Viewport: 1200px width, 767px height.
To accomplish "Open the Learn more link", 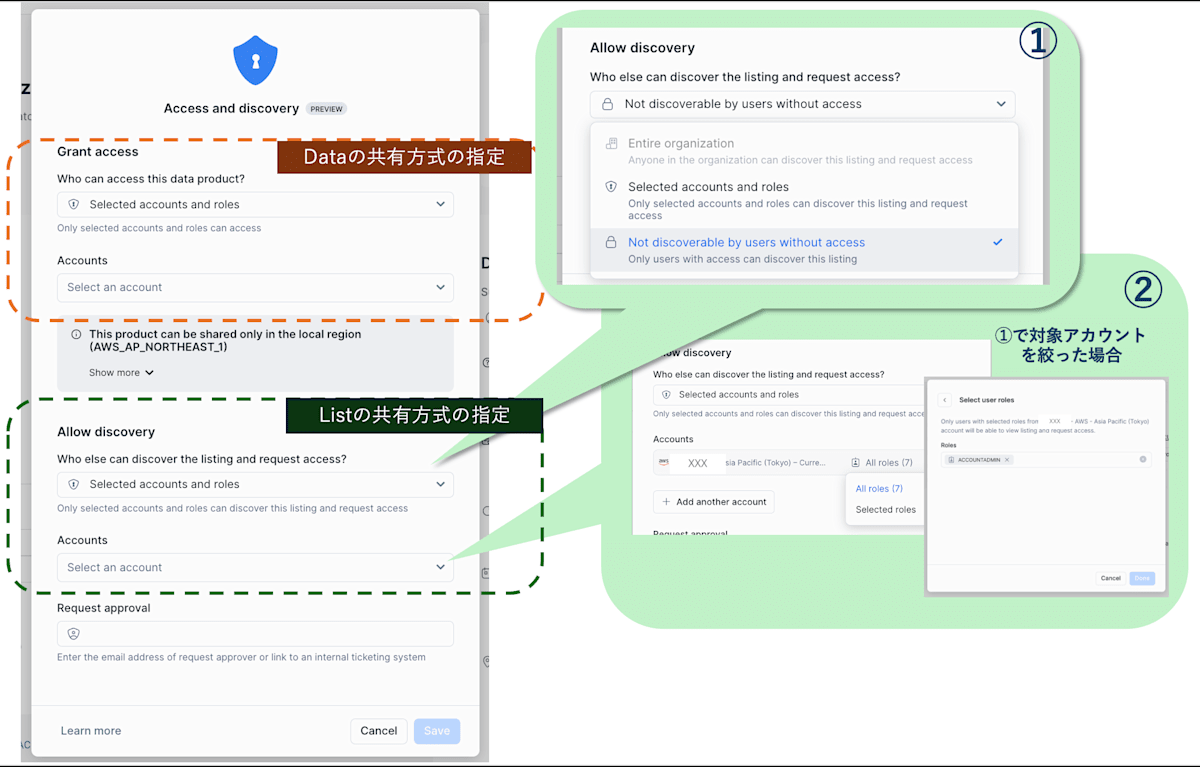I will pyautogui.click(x=91, y=731).
